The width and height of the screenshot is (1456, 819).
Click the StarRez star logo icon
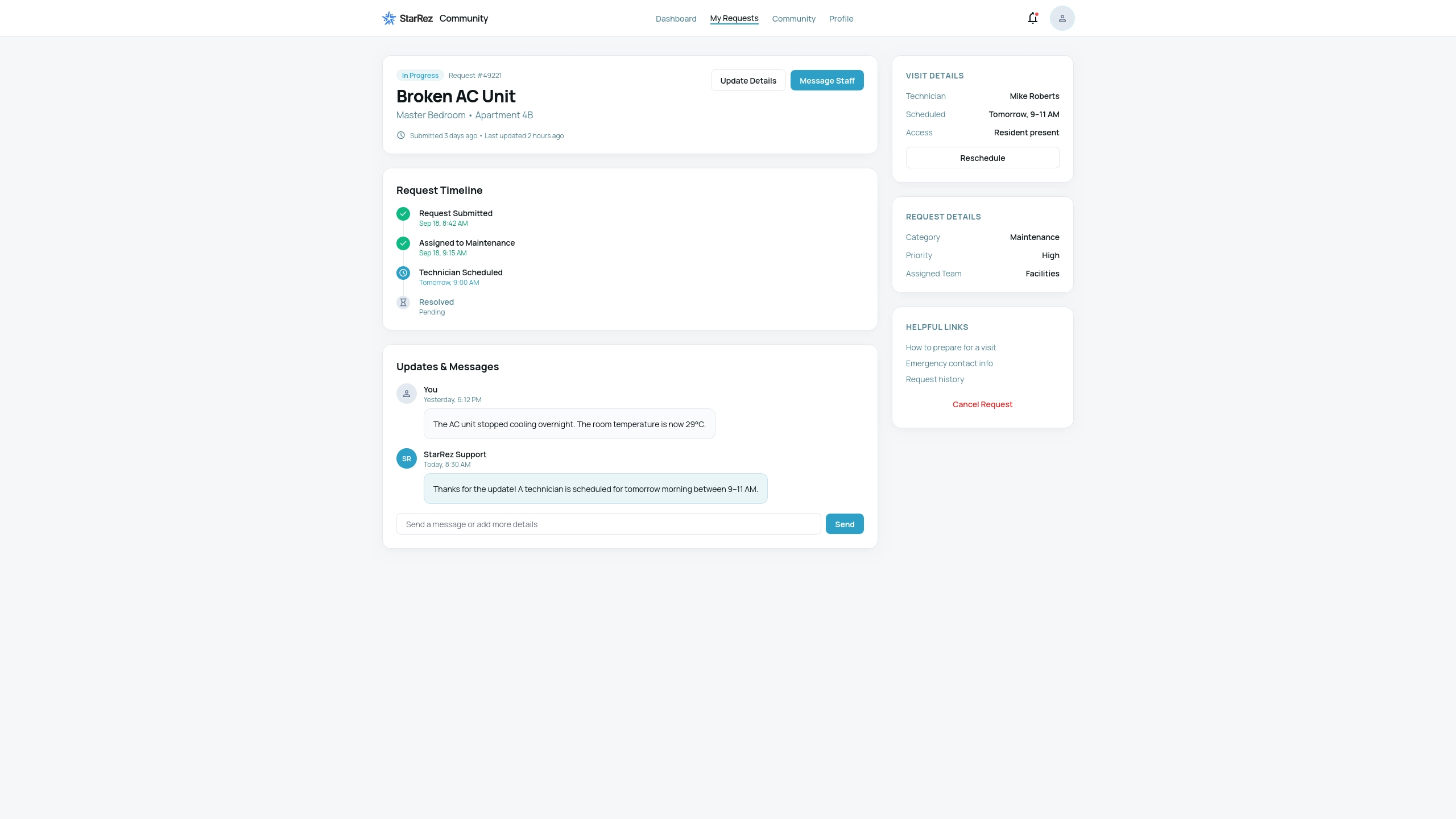click(x=389, y=18)
